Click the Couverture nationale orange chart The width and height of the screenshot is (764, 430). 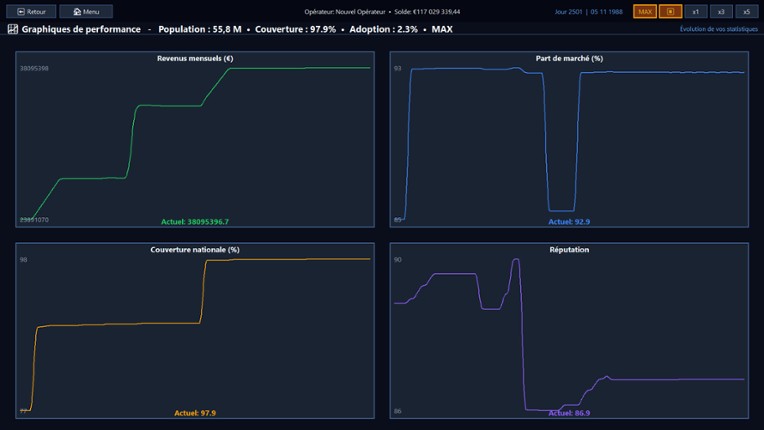click(x=195, y=330)
